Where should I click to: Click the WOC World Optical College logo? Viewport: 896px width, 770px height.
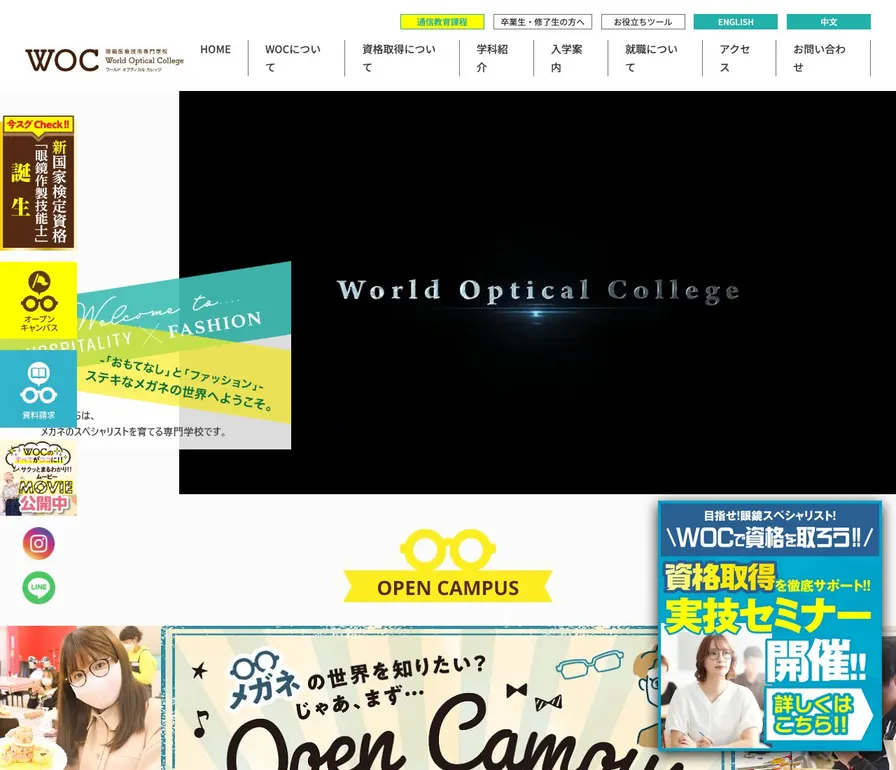(105, 60)
